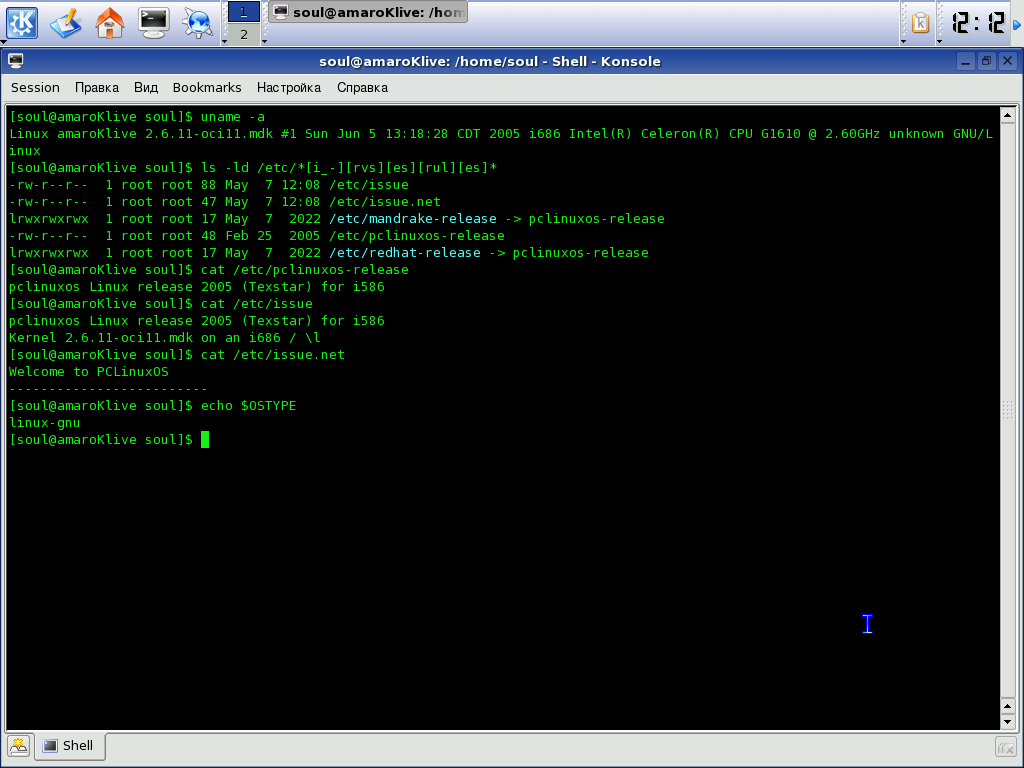Launch the terminal monitor icon in the panel

tap(153, 22)
